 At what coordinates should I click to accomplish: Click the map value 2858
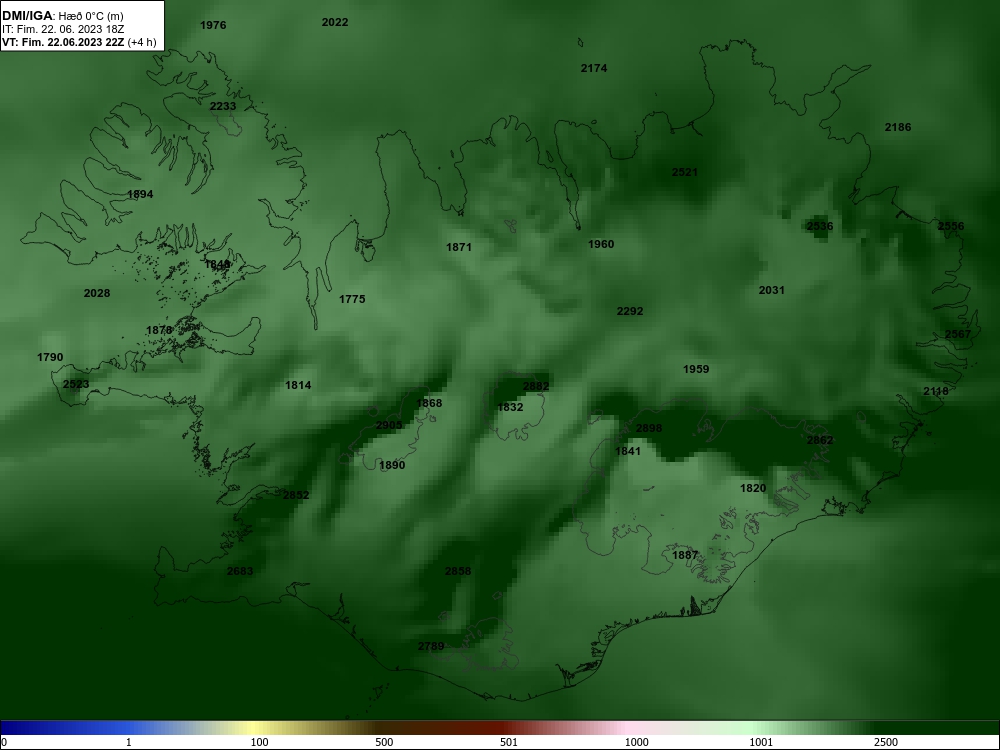click(x=458, y=571)
